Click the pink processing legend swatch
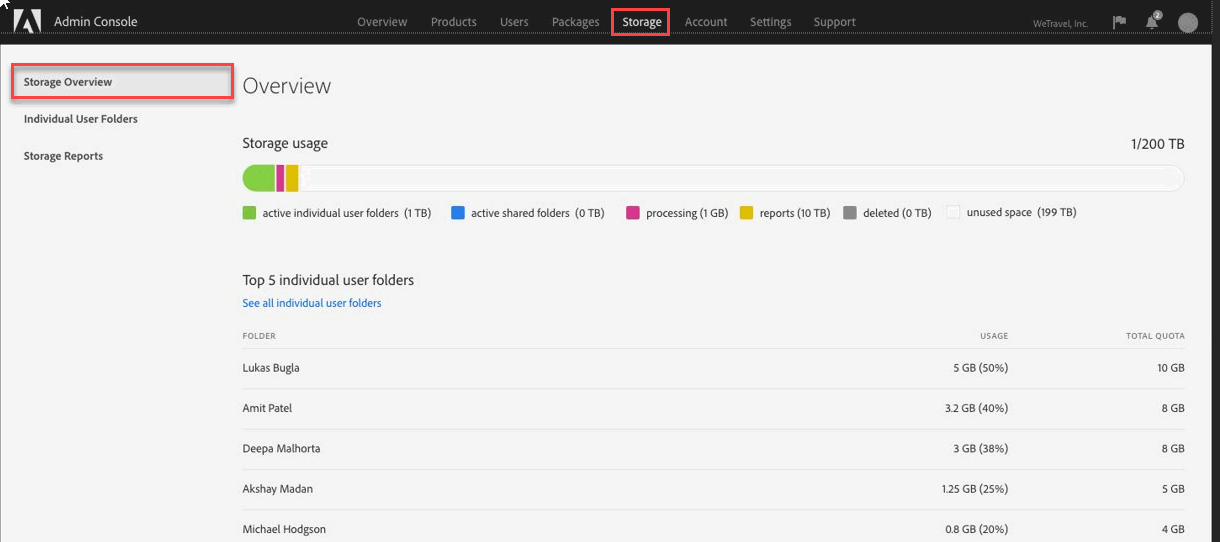The height and width of the screenshot is (542, 1220). 633,213
